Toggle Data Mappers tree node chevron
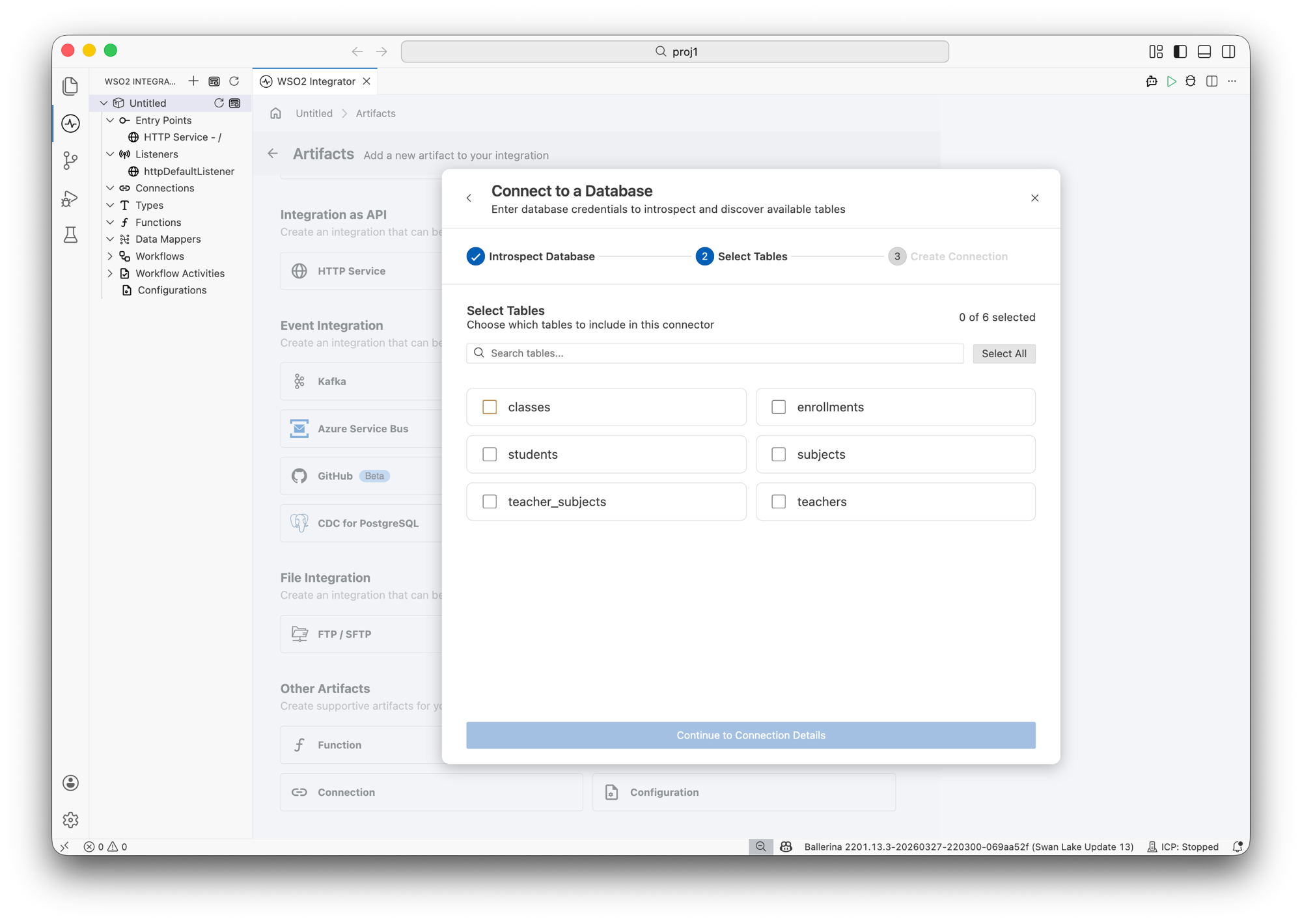 [111, 239]
